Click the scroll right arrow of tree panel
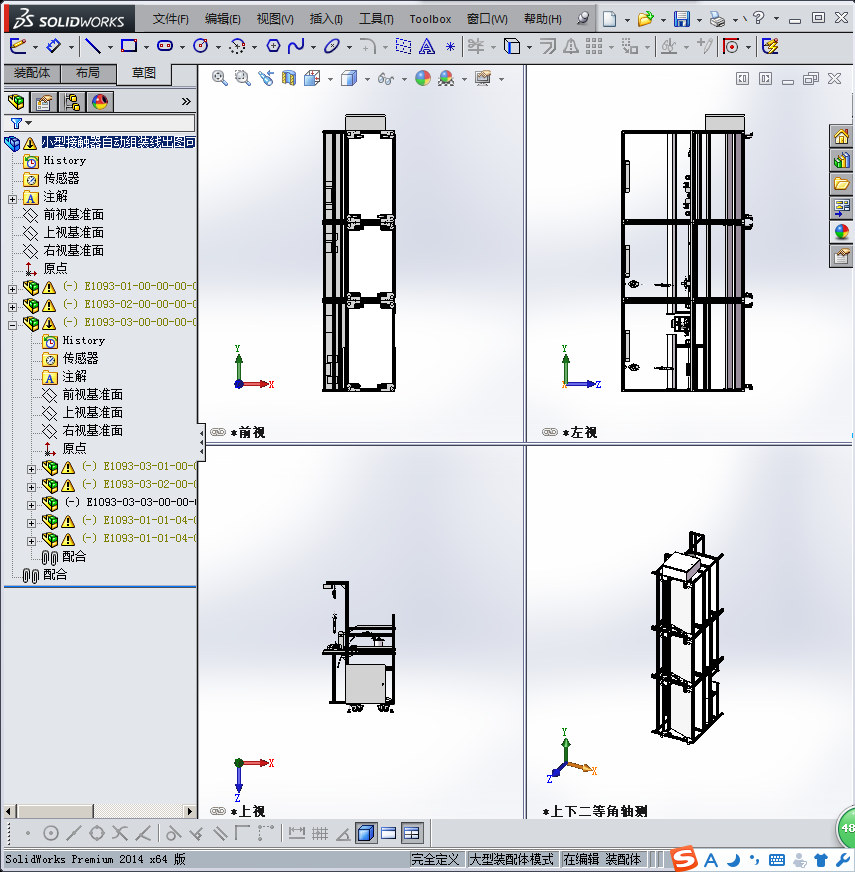 (190, 811)
